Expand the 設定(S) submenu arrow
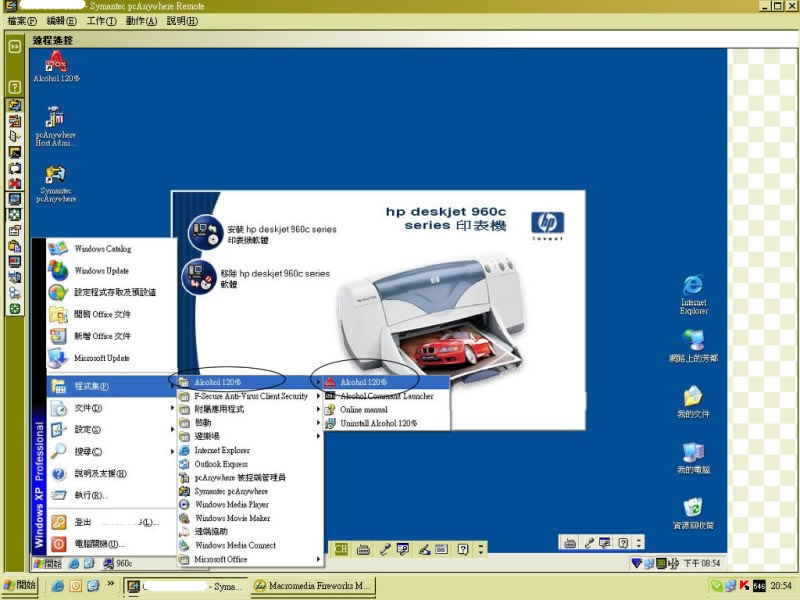800x600 pixels. coord(172,430)
